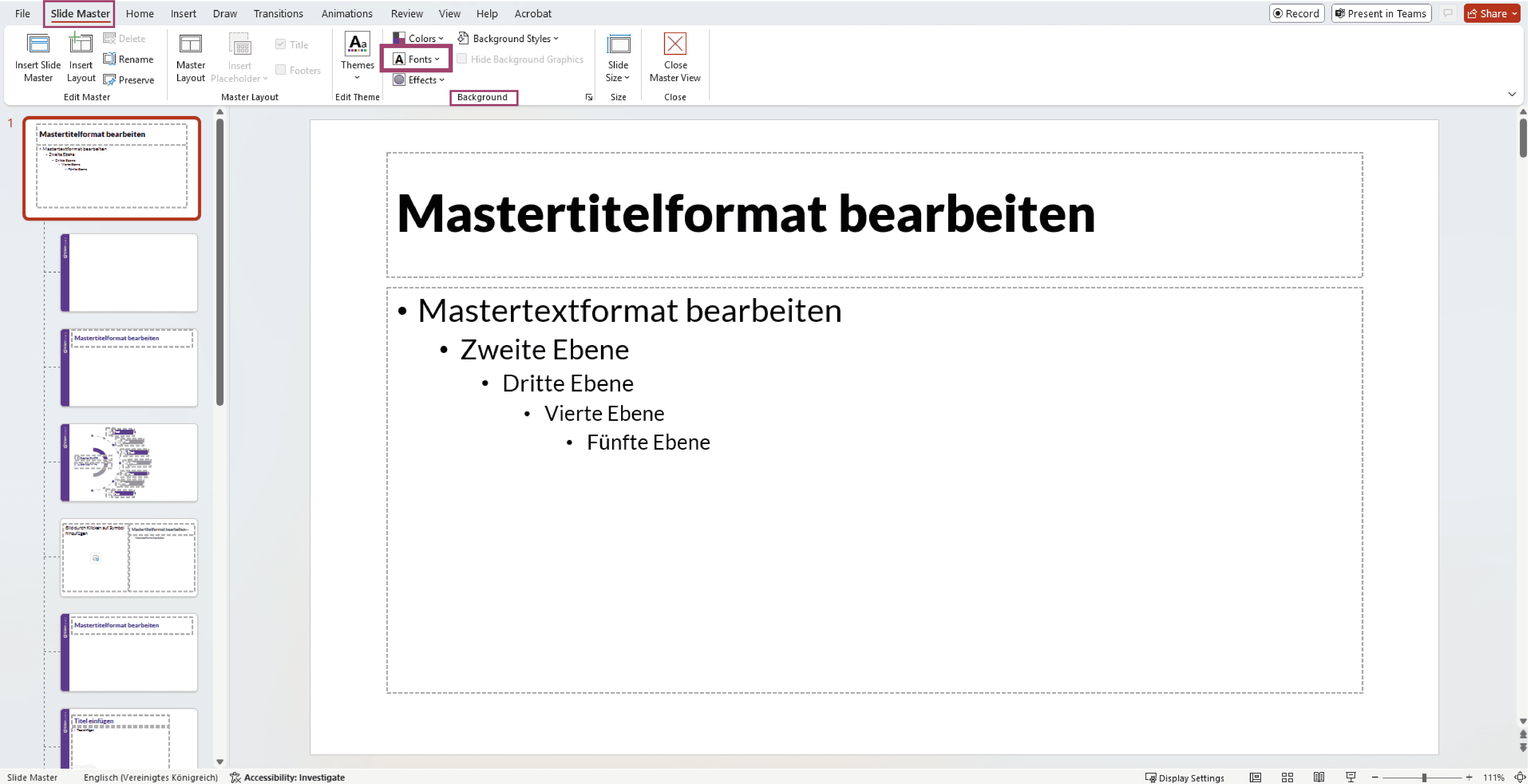
Task: Open the Comments pane icon
Action: [1448, 14]
